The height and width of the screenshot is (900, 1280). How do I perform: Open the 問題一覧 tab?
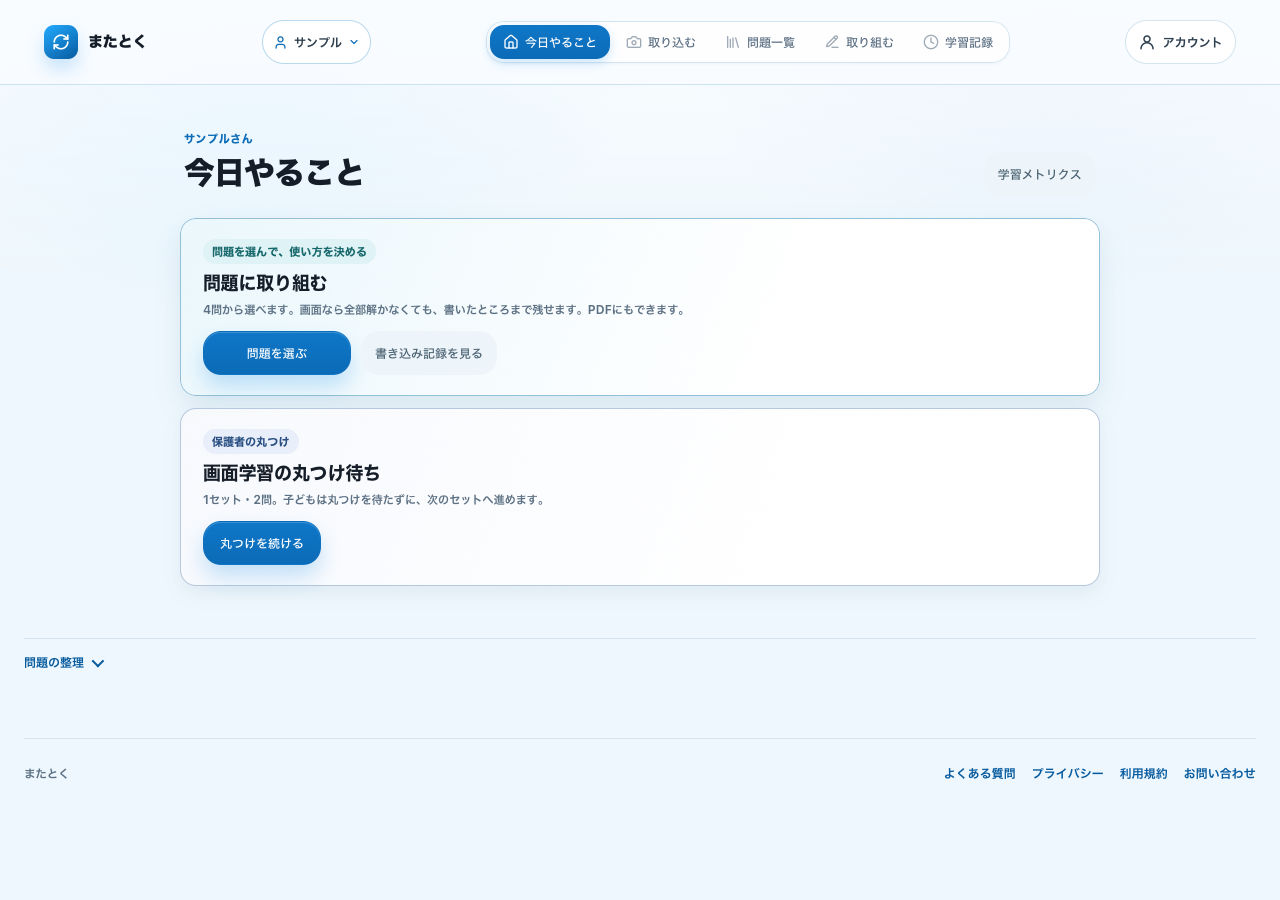[x=760, y=42]
